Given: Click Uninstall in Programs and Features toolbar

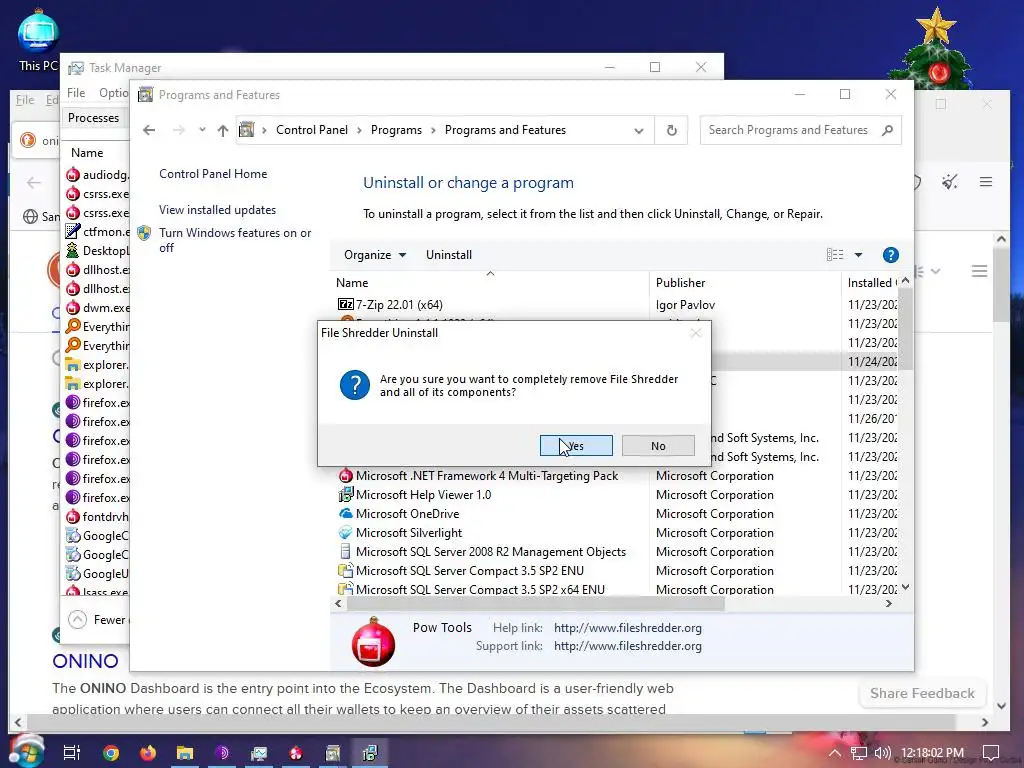Looking at the screenshot, I should pos(449,255).
